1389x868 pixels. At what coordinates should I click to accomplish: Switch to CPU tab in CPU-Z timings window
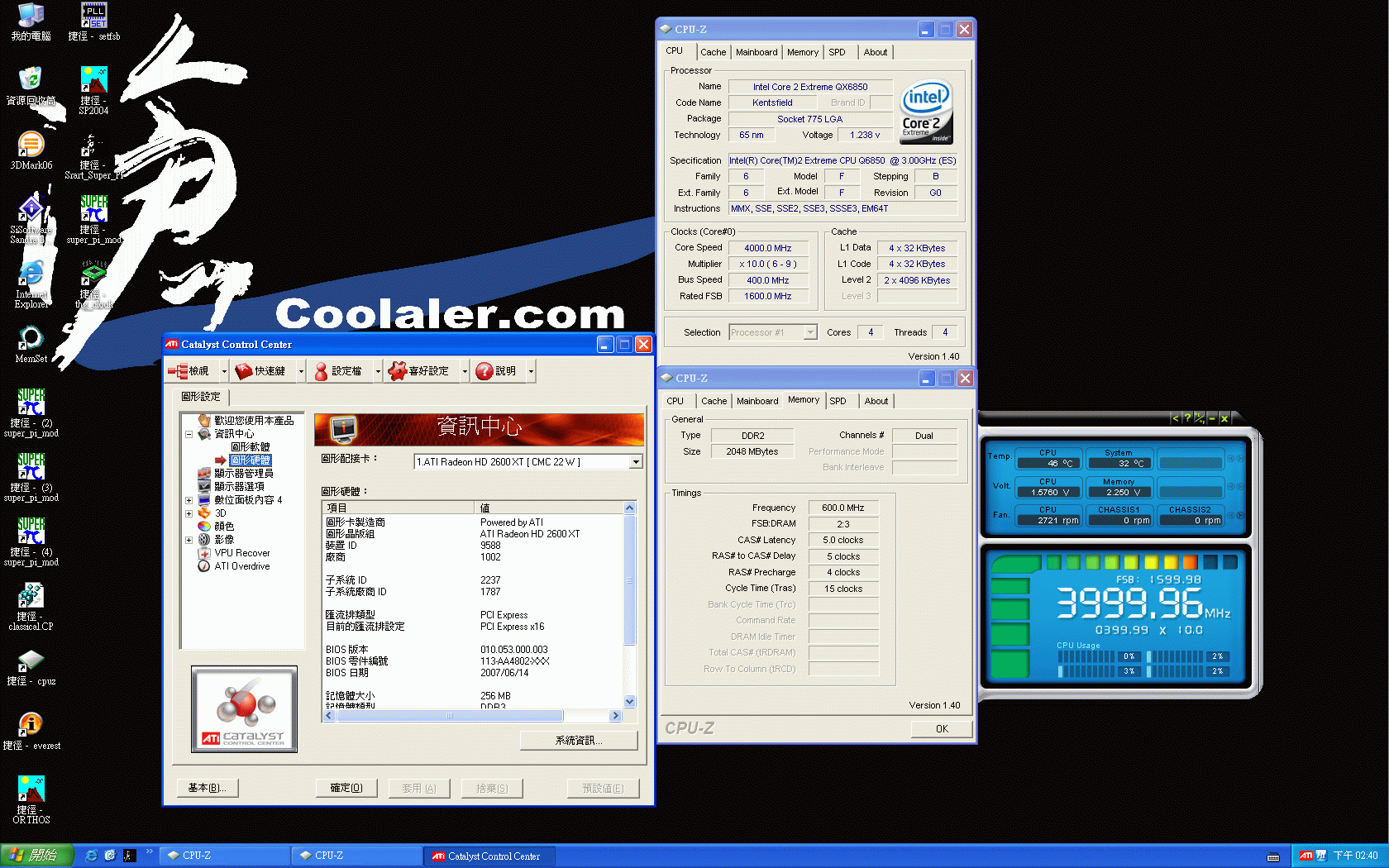[x=675, y=401]
